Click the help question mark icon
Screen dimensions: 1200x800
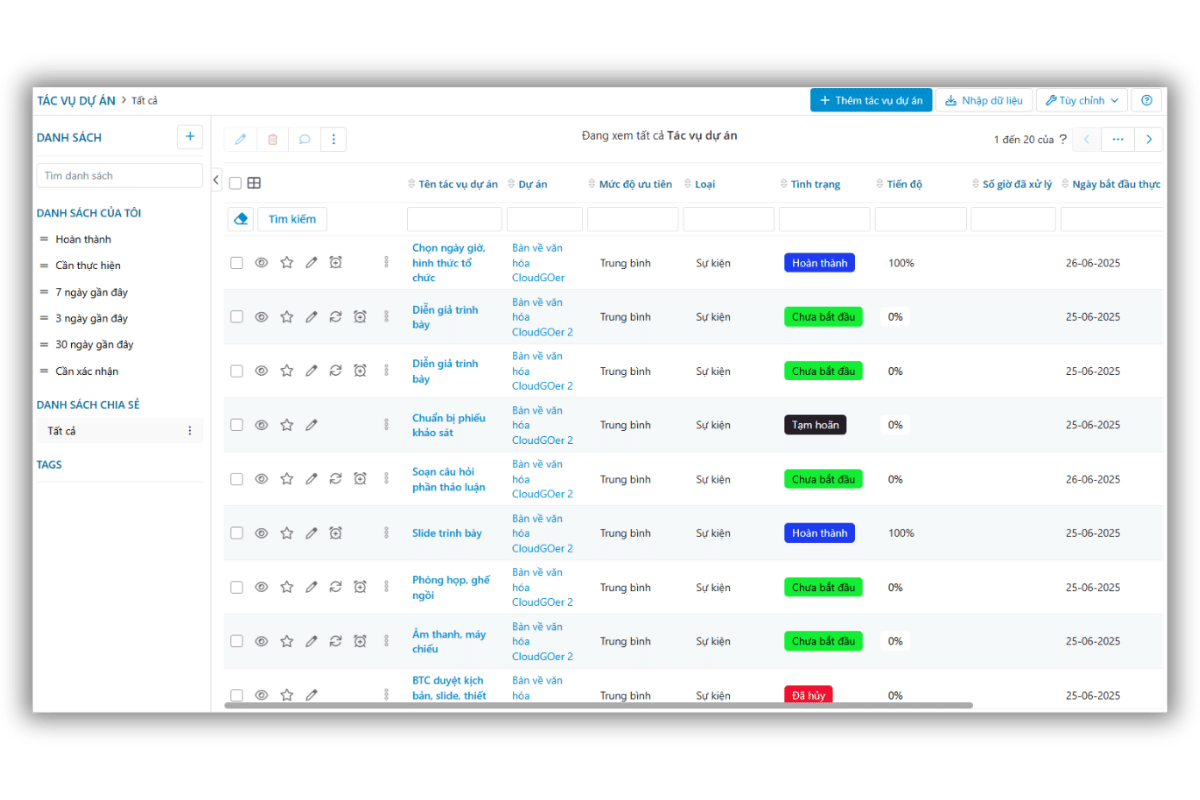point(1146,101)
